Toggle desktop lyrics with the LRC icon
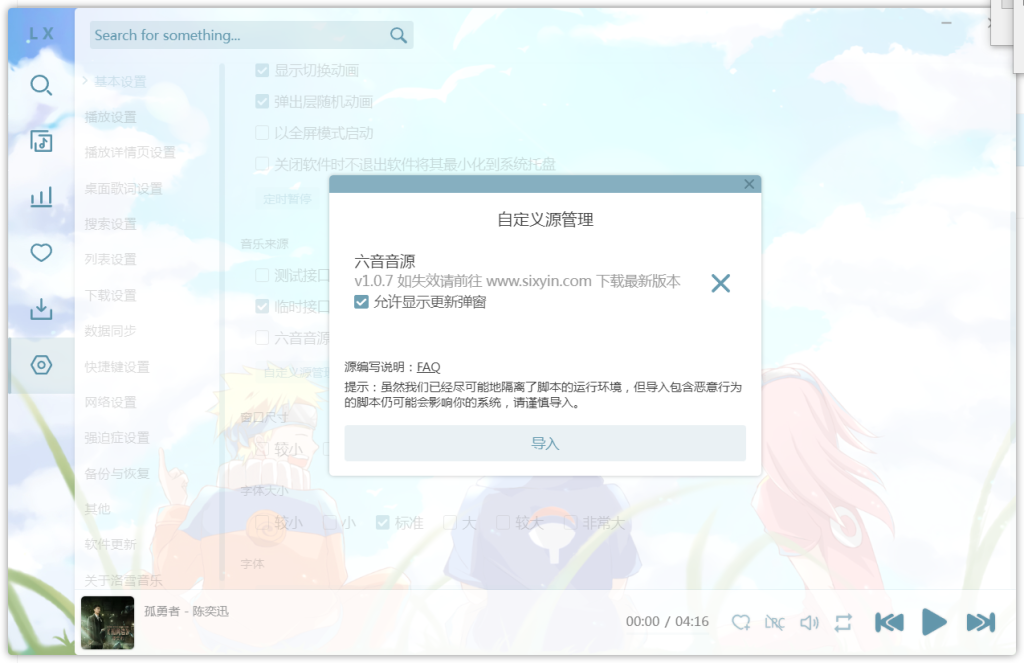Viewport: 1024px width, 663px height. point(775,622)
